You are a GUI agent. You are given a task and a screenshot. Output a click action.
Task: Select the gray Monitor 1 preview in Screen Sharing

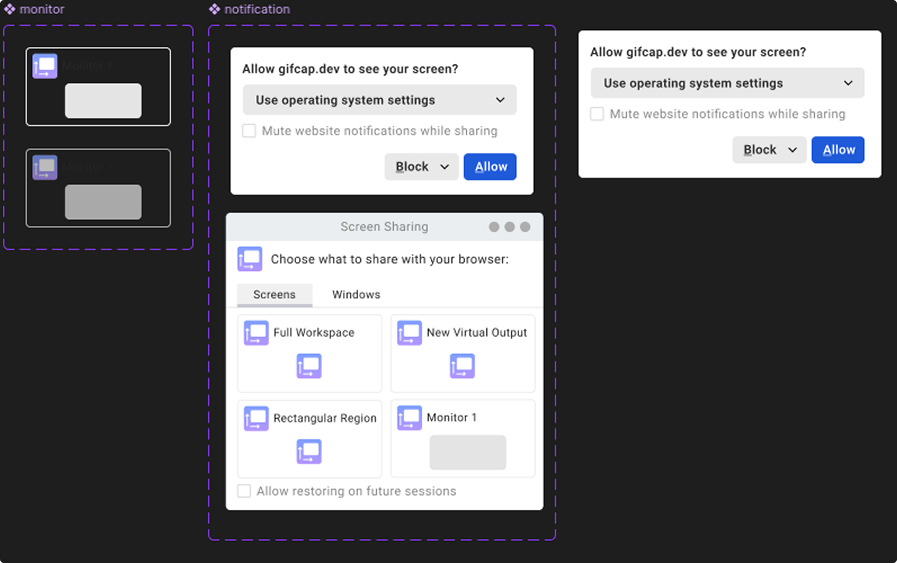click(x=468, y=453)
